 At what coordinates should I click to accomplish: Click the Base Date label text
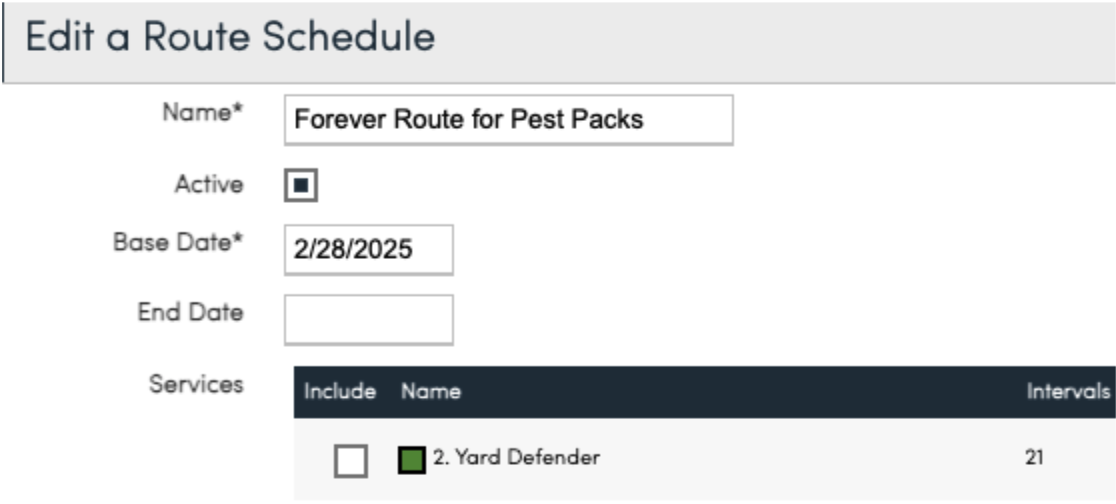click(173, 243)
